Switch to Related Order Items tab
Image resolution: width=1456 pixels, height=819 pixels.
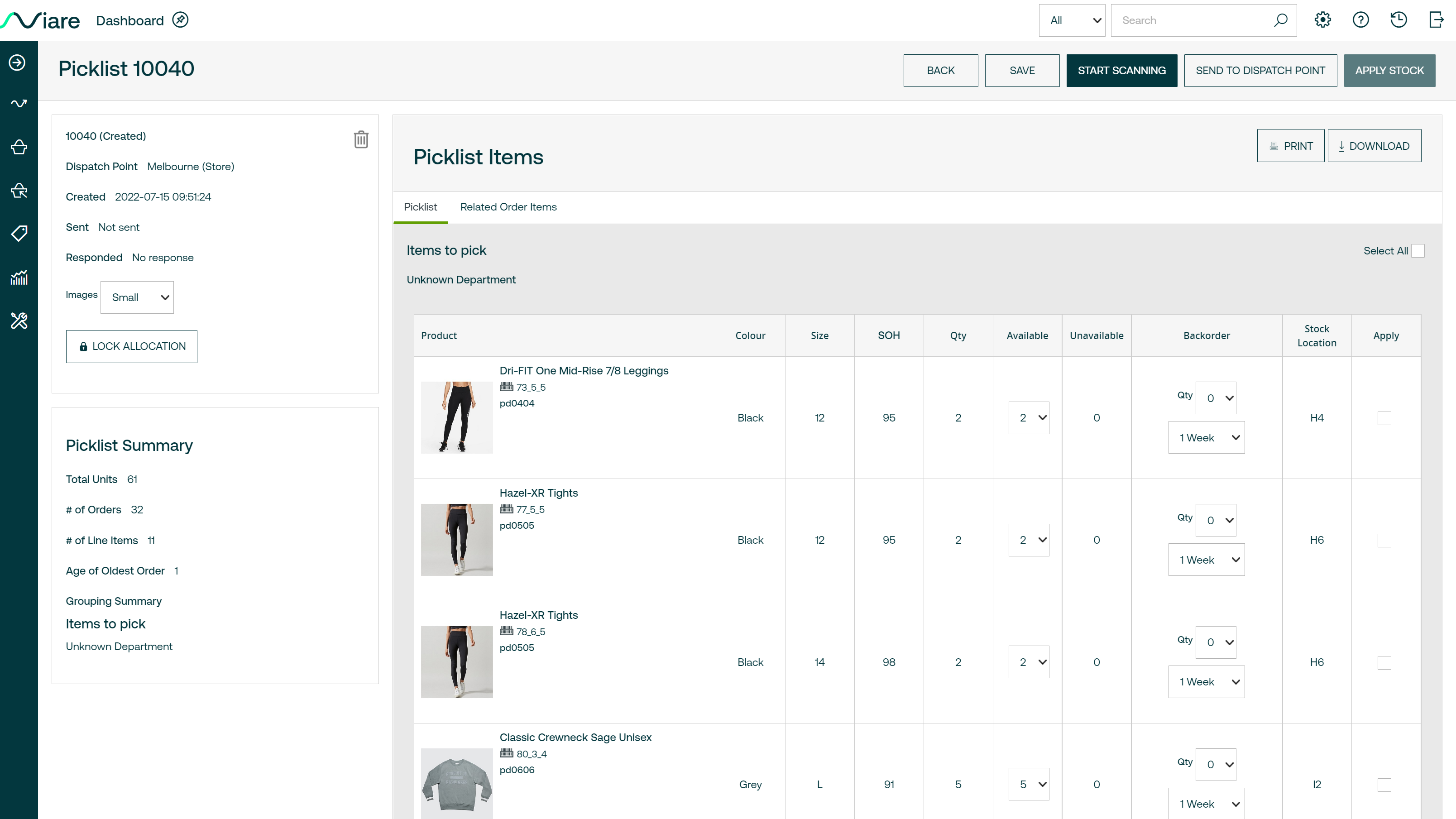508,206
